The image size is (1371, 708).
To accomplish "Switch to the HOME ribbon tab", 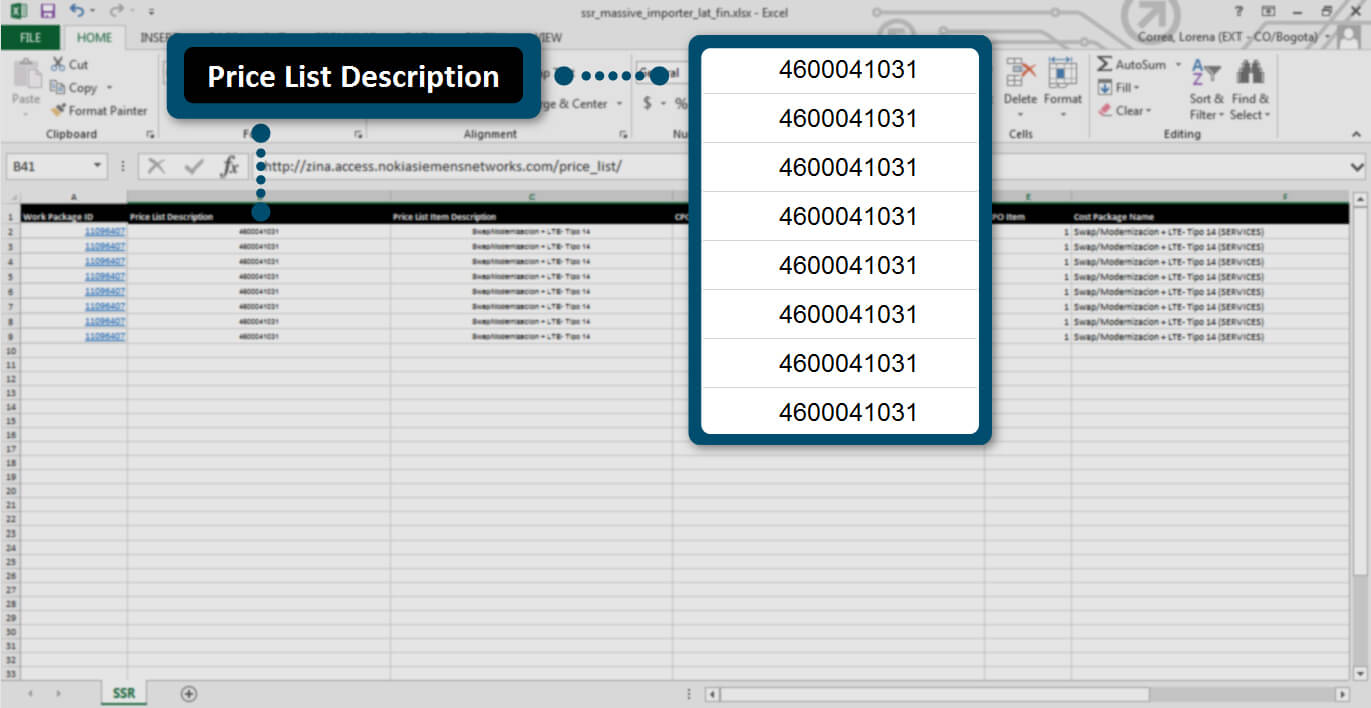I will tap(95, 38).
